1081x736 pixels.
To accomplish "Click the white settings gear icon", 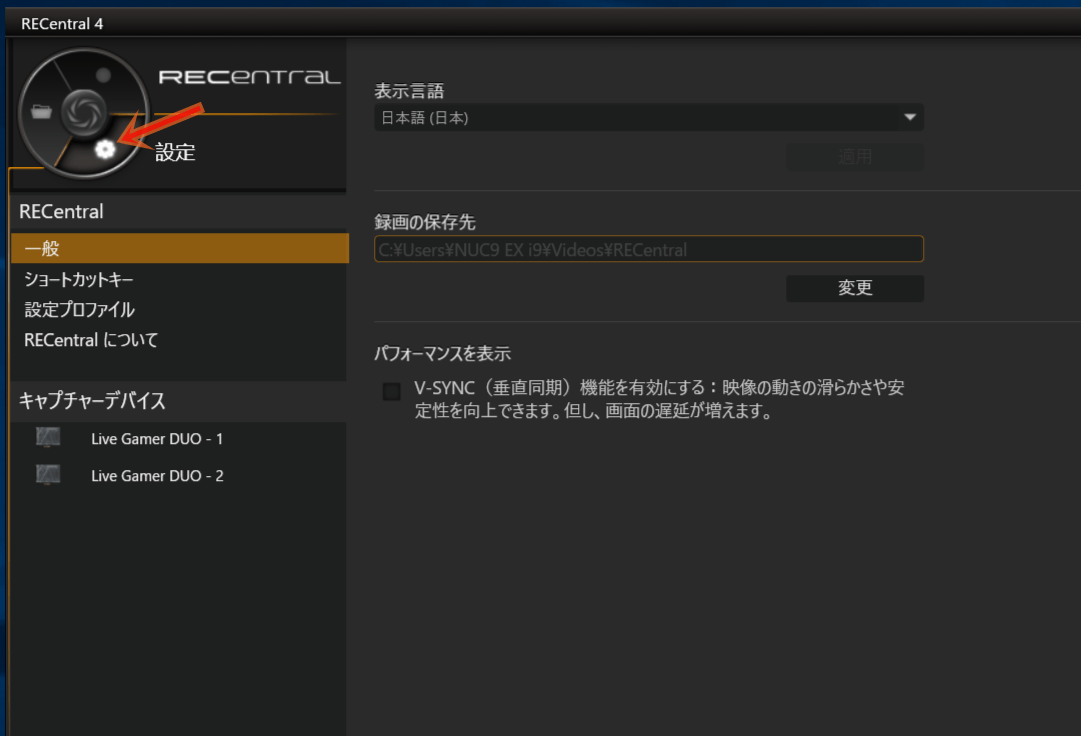I will coord(105,148).
